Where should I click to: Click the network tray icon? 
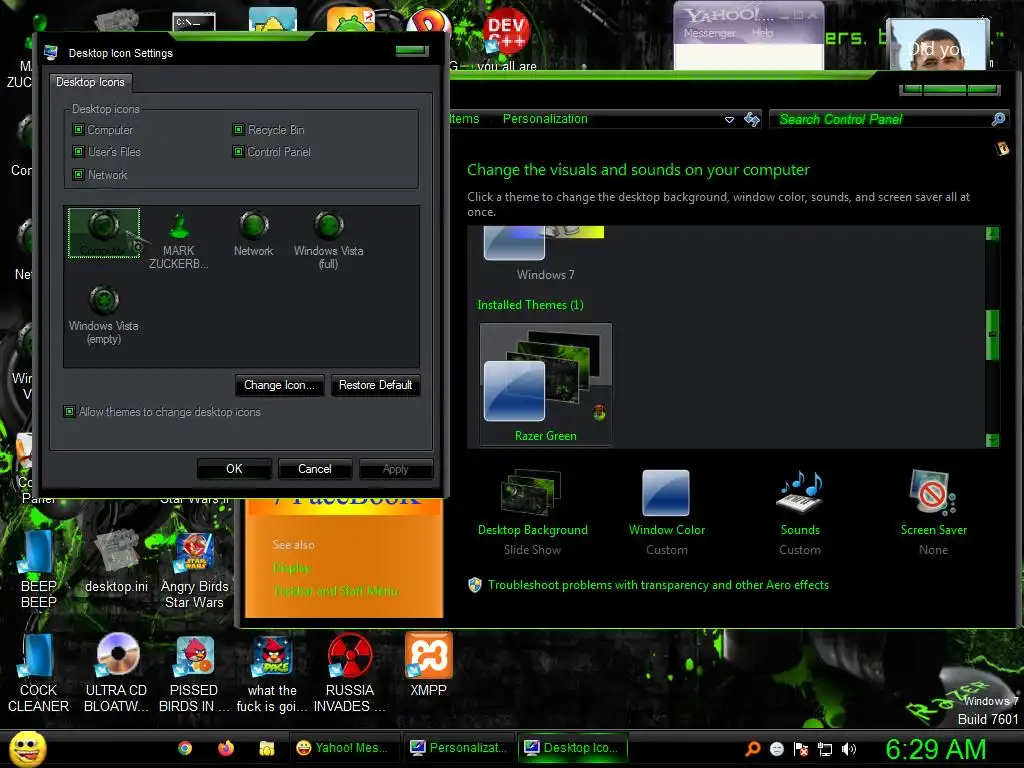825,749
